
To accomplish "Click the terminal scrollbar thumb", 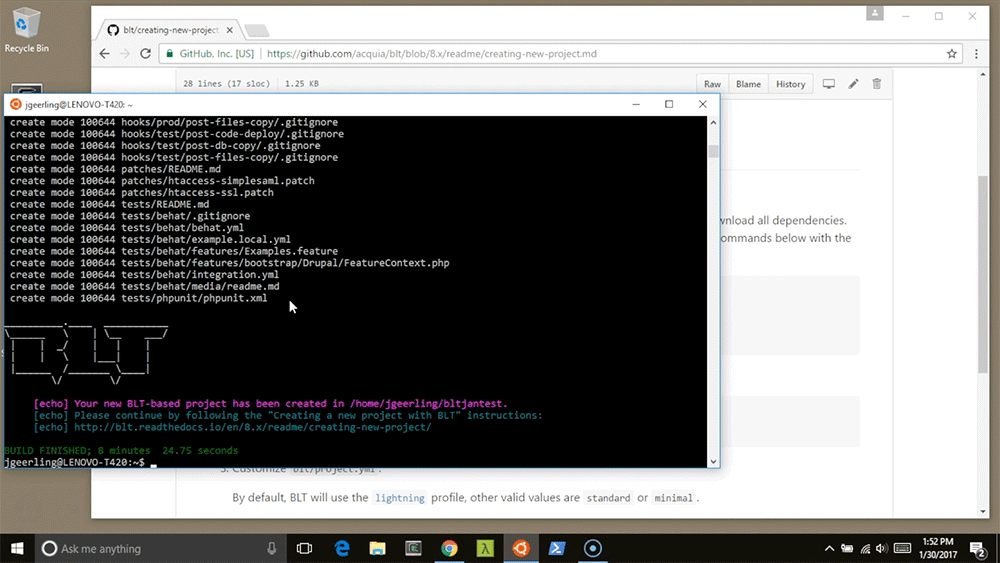I will (x=713, y=151).
